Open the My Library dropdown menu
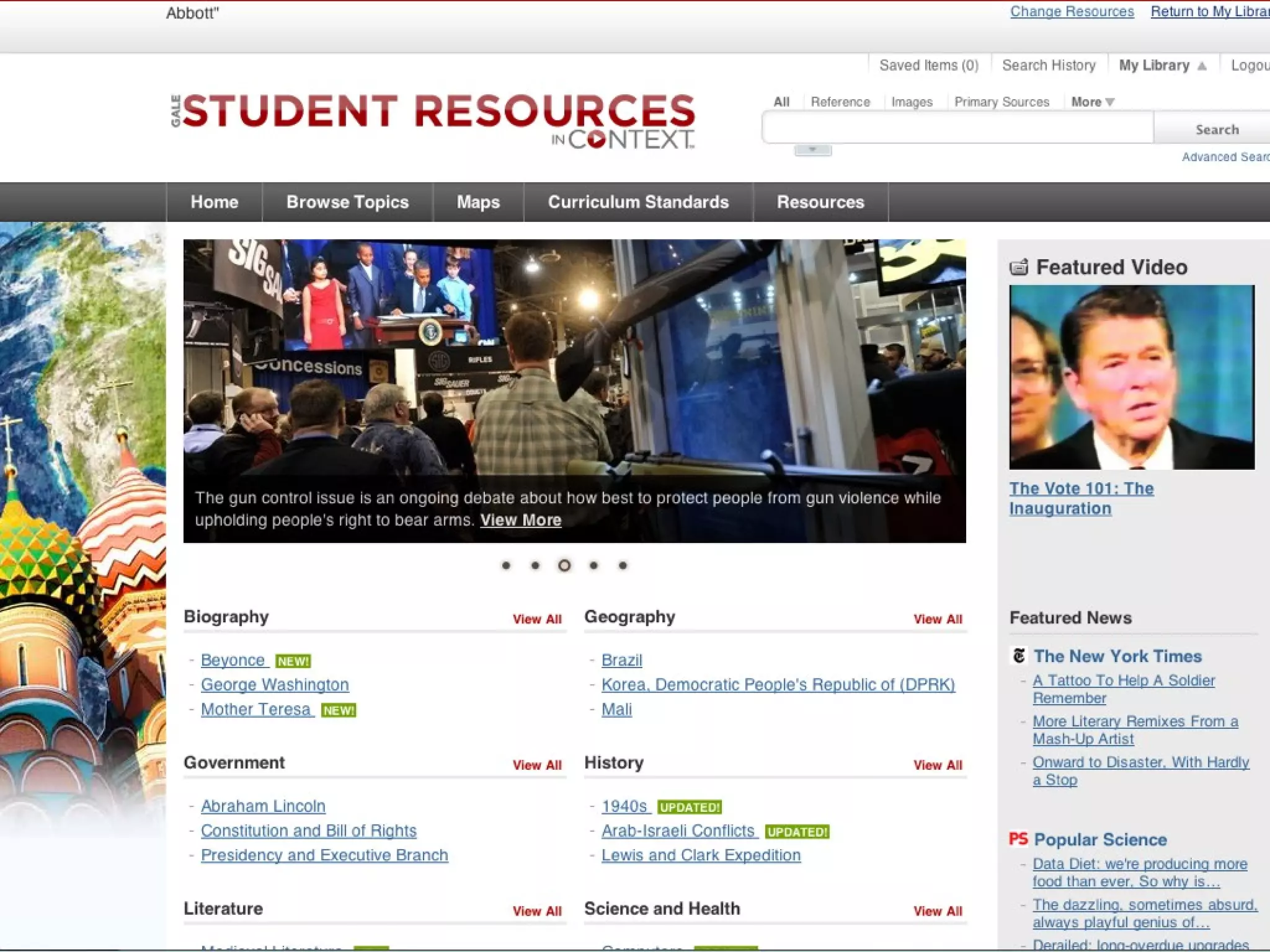Image resolution: width=1270 pixels, height=952 pixels. pos(1162,66)
